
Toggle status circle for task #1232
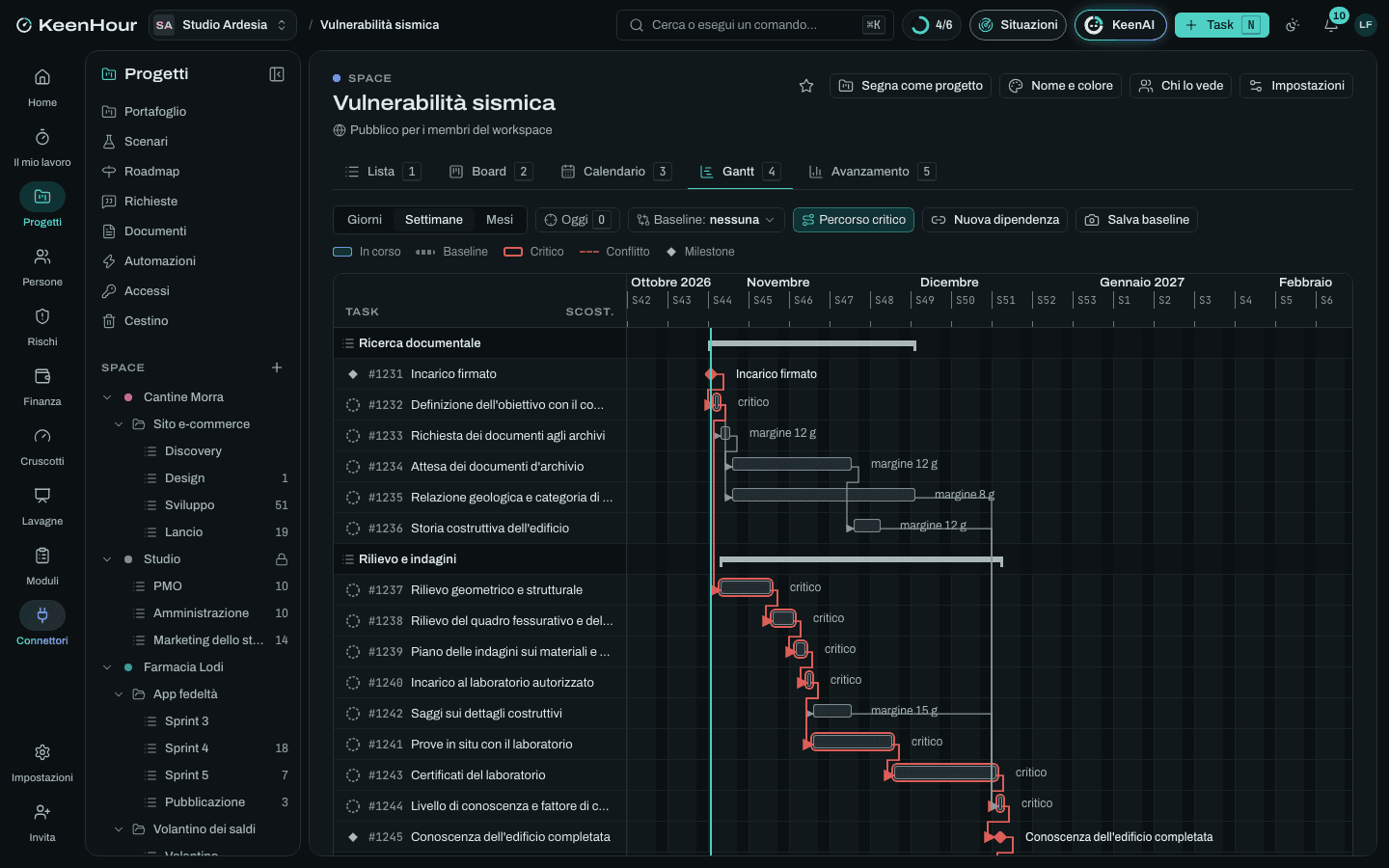pos(353,405)
